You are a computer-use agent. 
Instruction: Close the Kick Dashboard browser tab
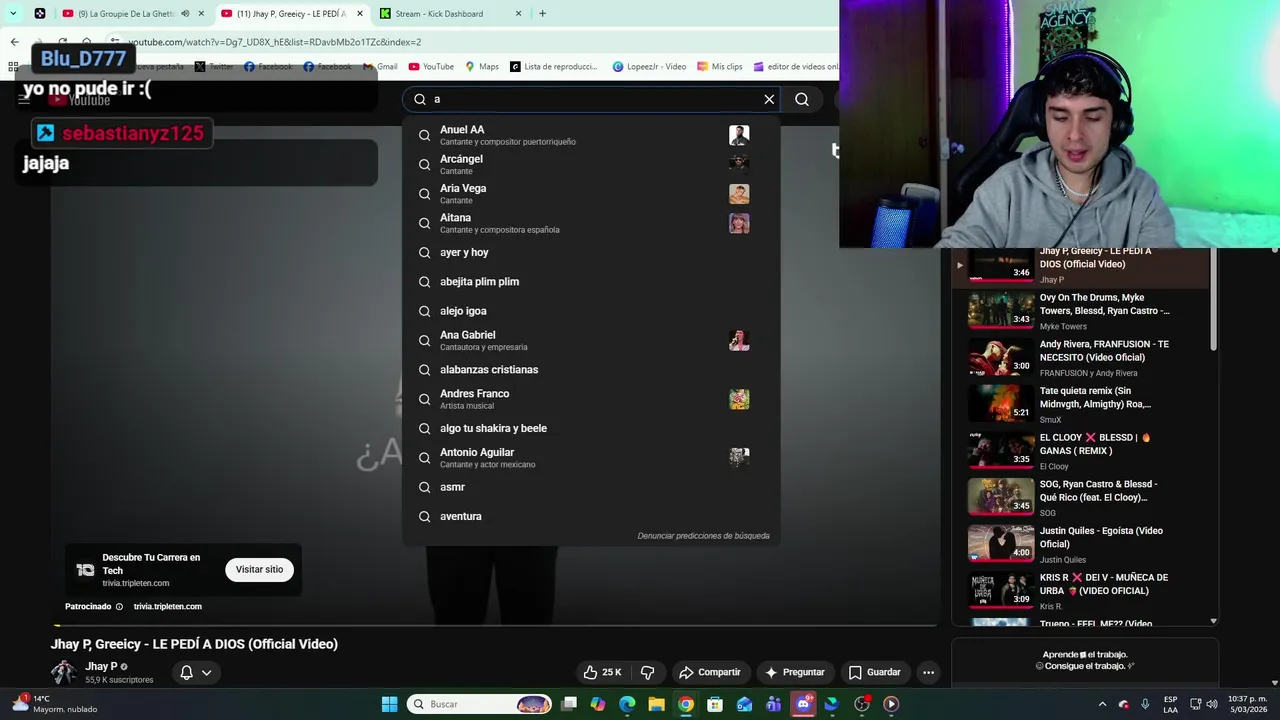[x=518, y=14]
